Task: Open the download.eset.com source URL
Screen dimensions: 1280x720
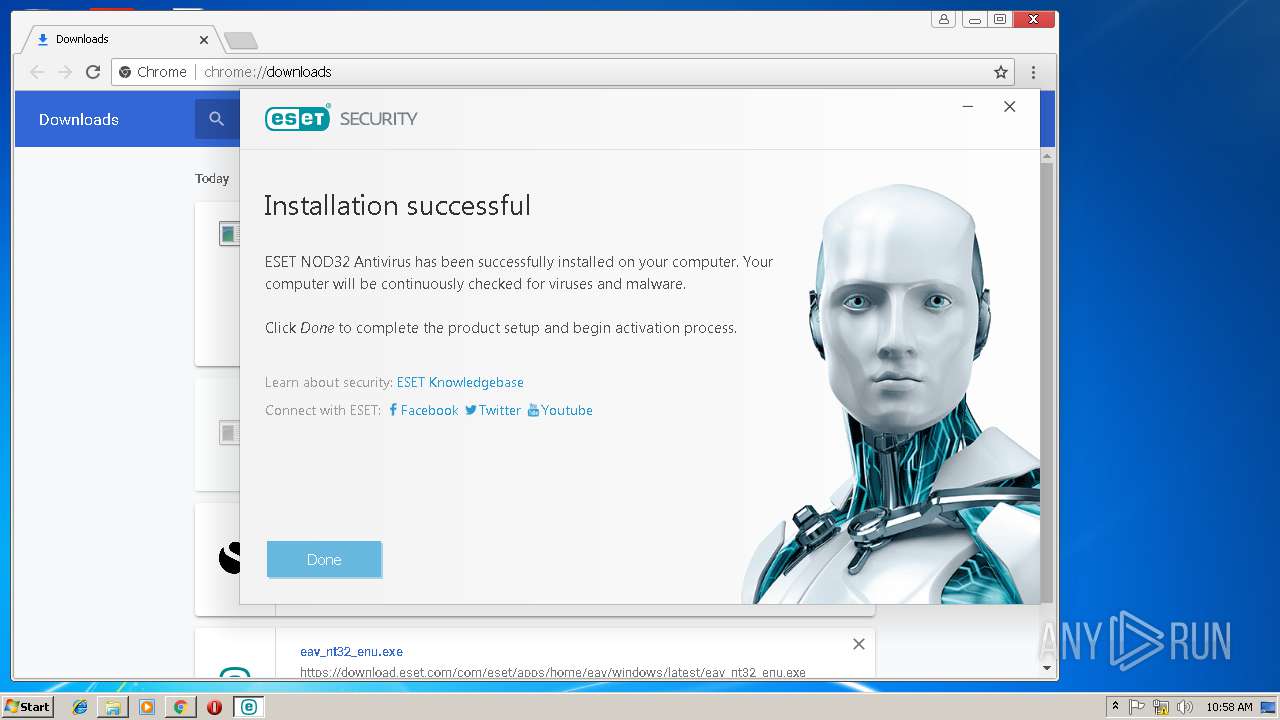Action: pos(553,672)
